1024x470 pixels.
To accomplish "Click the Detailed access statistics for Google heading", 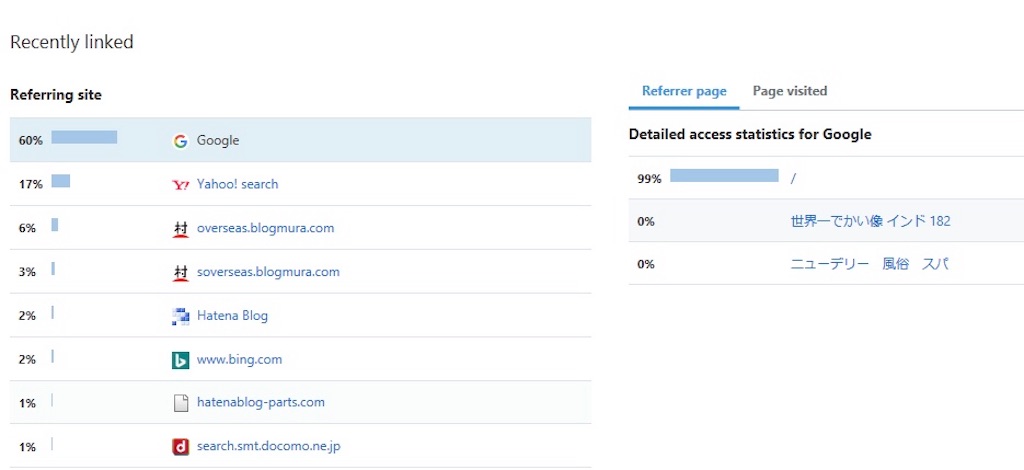I will click(750, 134).
